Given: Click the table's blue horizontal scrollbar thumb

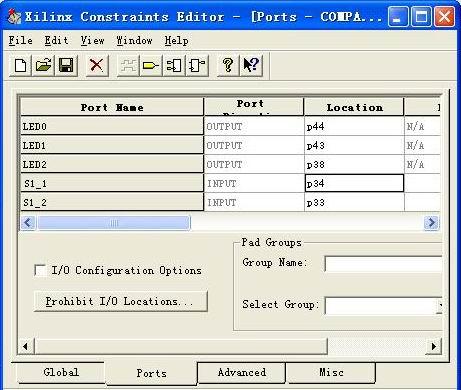Looking at the screenshot, I should pyautogui.click(x=114, y=223).
